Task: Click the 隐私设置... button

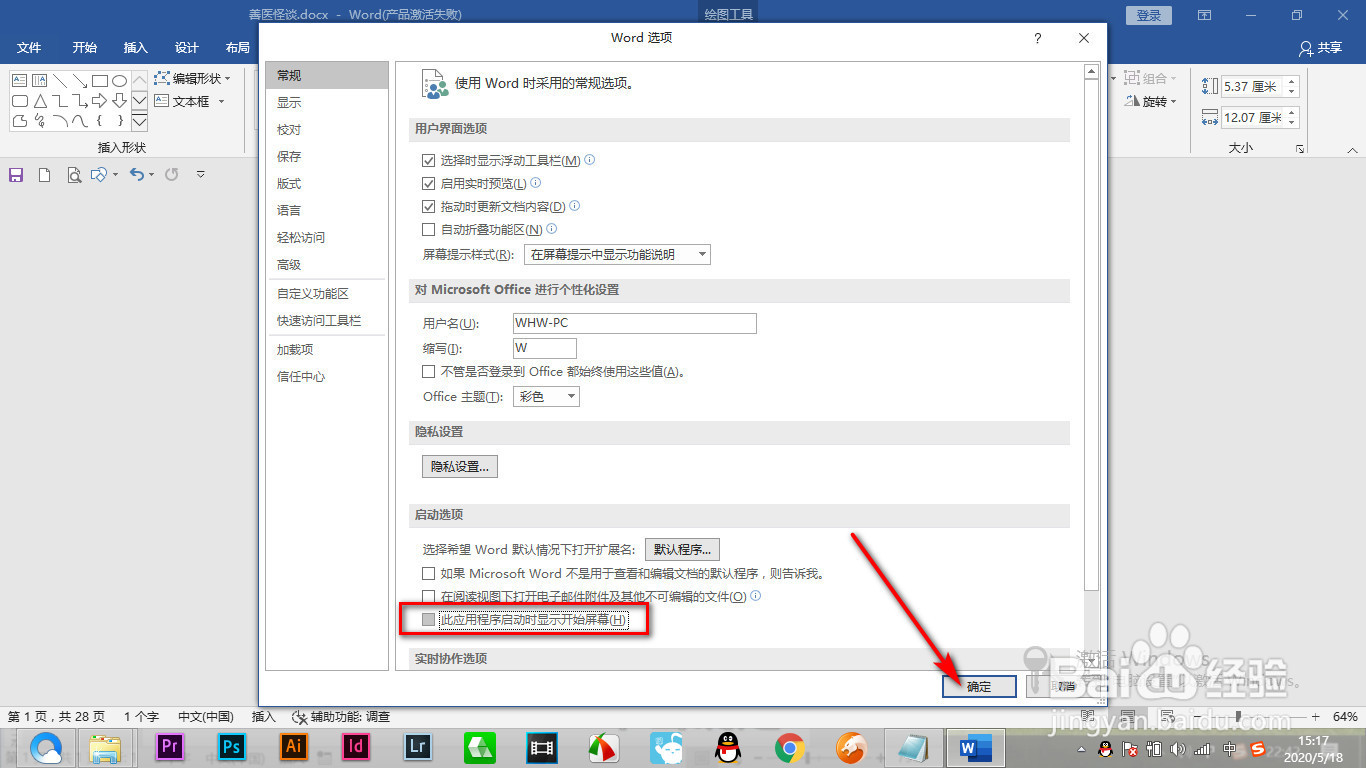Action: click(x=460, y=467)
